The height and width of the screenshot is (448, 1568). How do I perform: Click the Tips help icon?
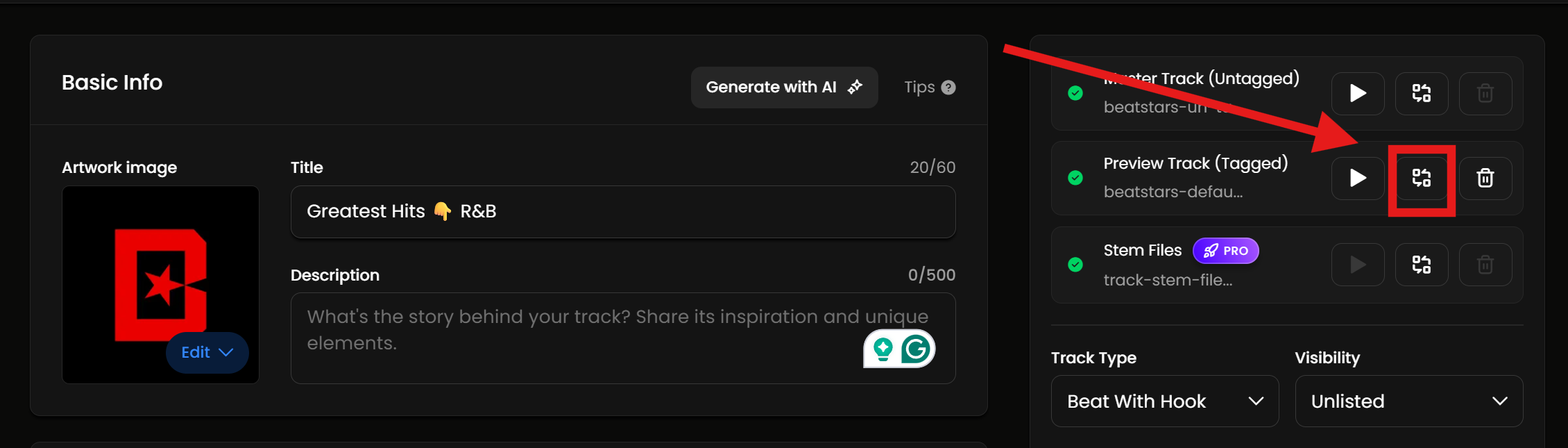click(x=948, y=88)
